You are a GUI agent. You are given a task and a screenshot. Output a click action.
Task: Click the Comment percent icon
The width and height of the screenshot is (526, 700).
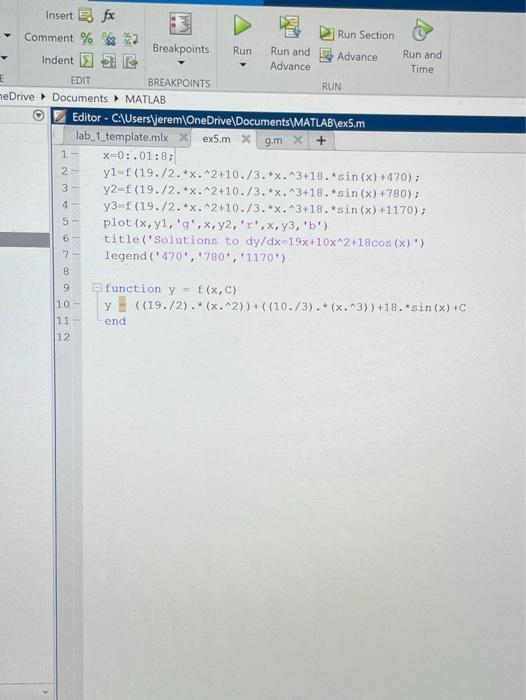(86, 38)
